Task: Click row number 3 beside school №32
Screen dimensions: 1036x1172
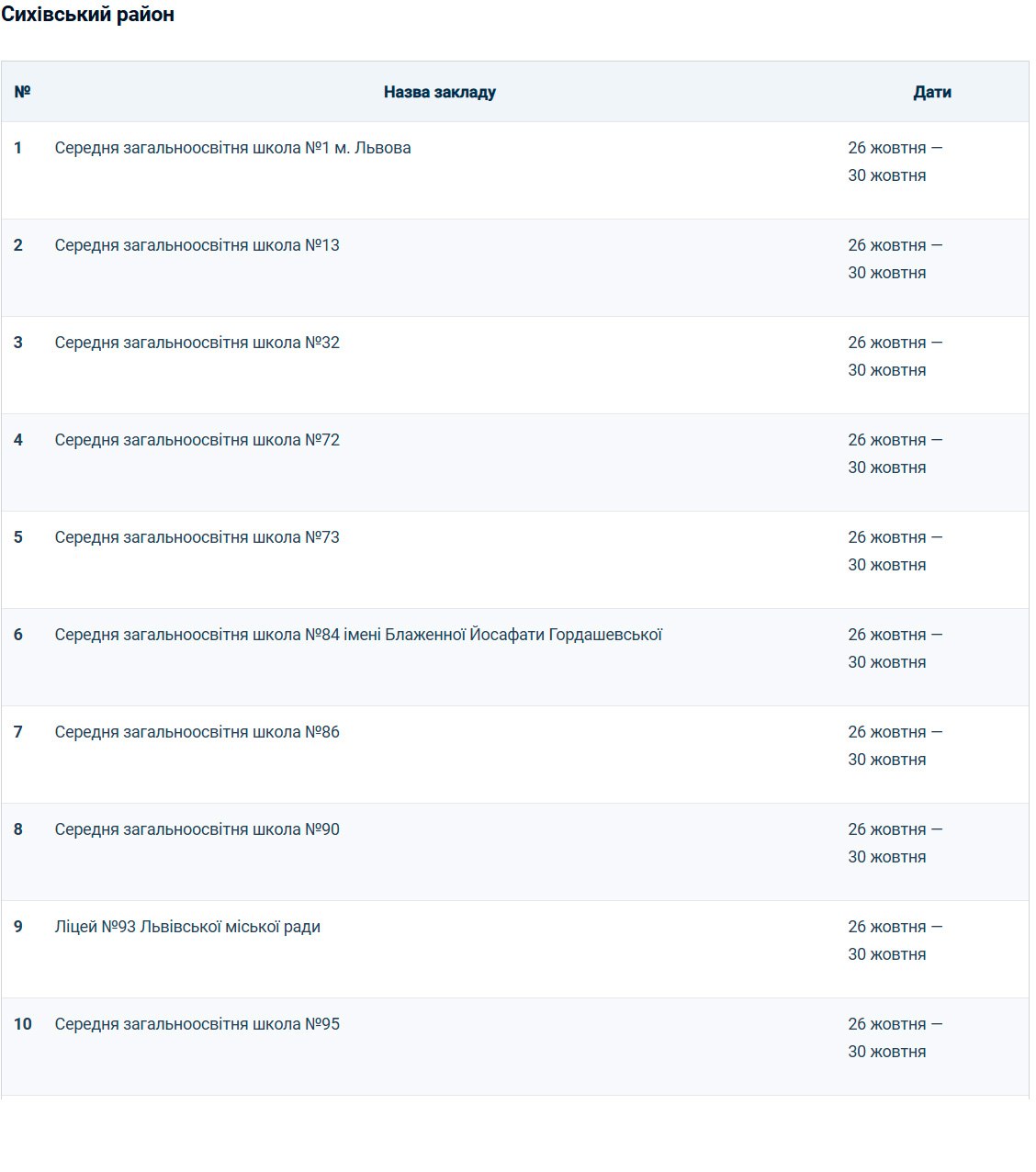Action: (18, 343)
